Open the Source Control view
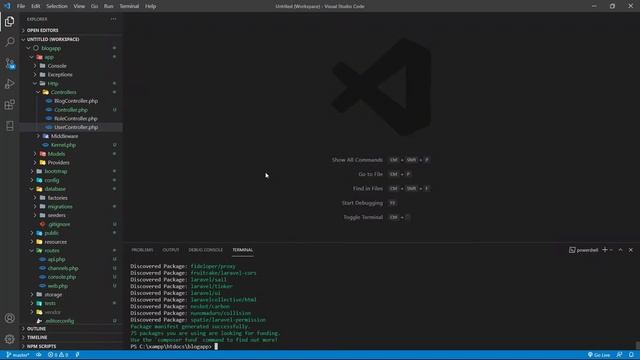 click(9, 63)
